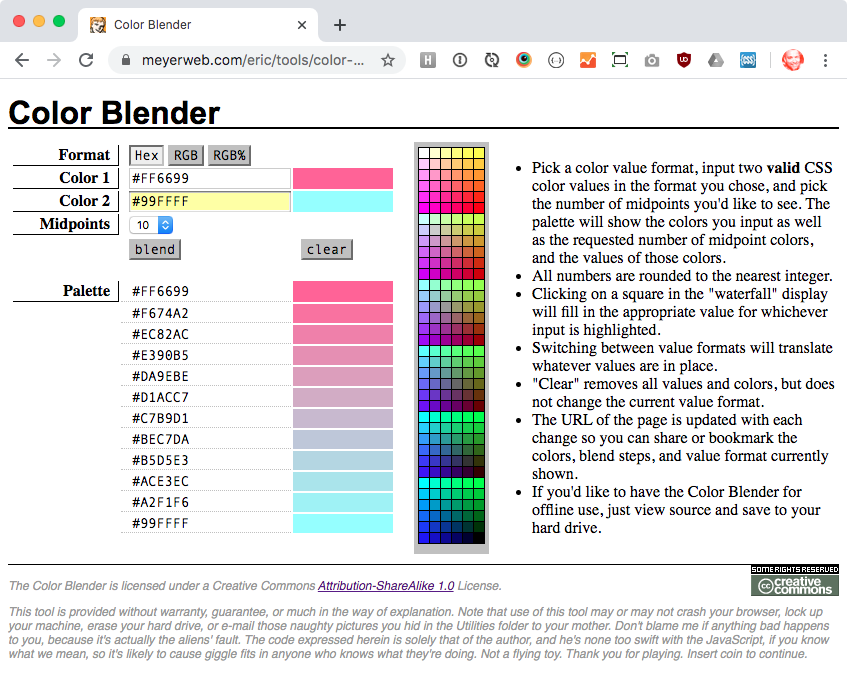Open a new browser tab
Screen dimensions: 847x677
point(340,25)
